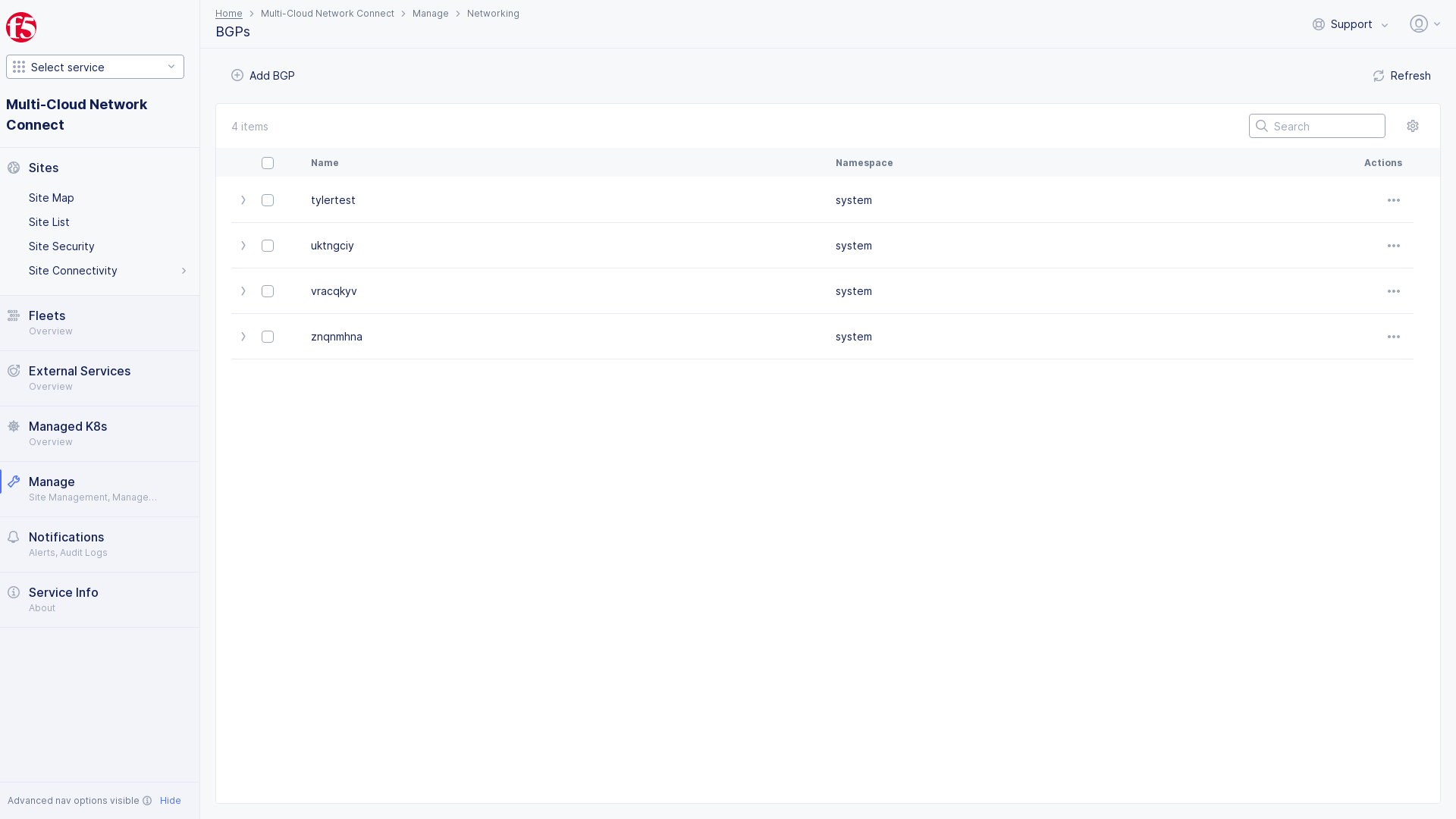
Task: Open the Support dropdown arrow
Action: (1385, 25)
